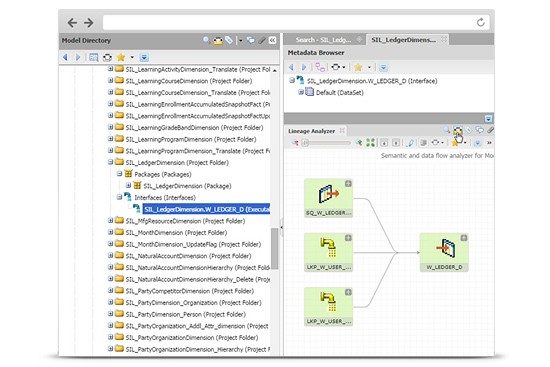Image resolution: width=550 pixels, height=367 pixels.
Task: Click paperclip icon in Lineage Analyzer header
Action: click(x=490, y=131)
